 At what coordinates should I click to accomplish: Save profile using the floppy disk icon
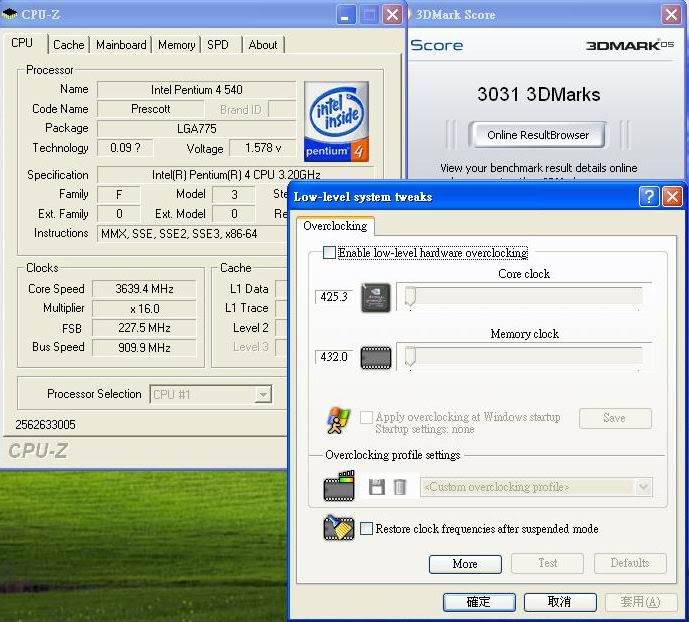377,487
